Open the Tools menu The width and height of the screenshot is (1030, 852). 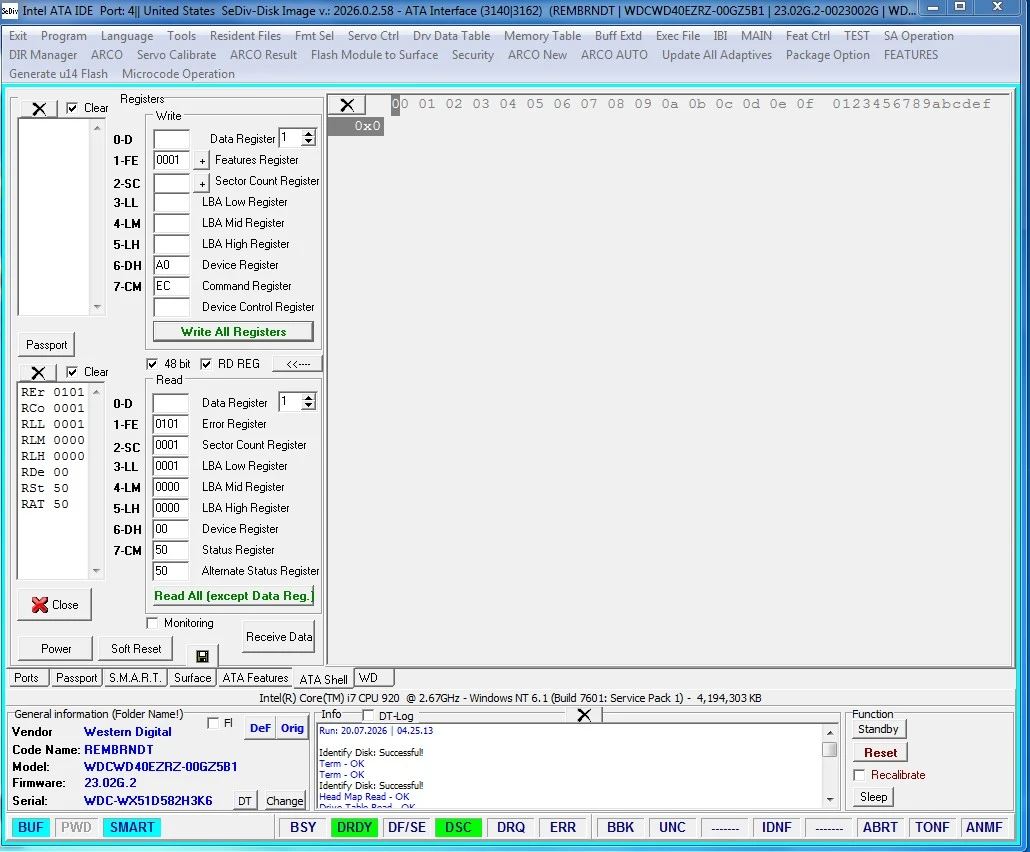[x=181, y=36]
